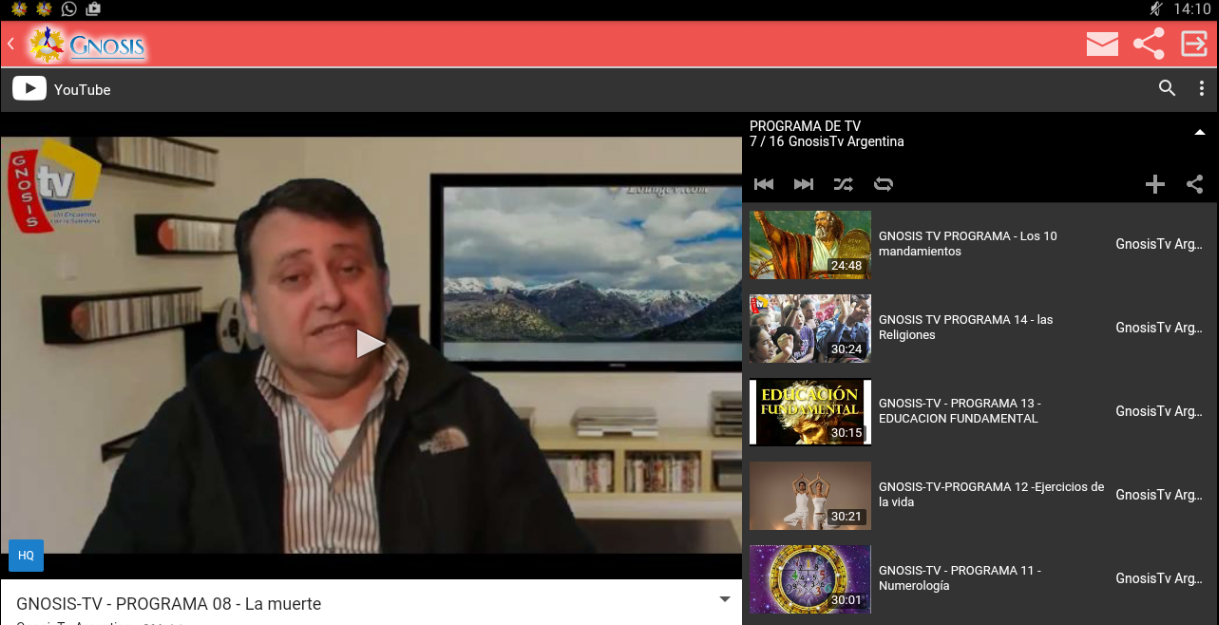Tap the share icon in red header

[x=1149, y=44]
